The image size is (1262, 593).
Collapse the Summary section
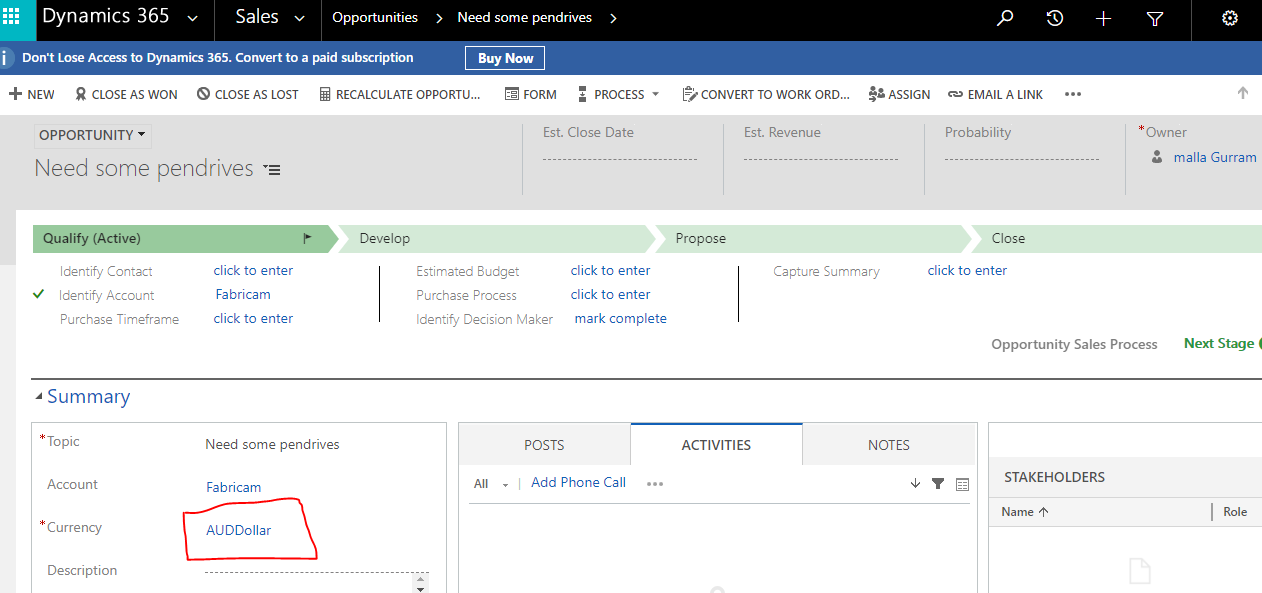coord(39,397)
